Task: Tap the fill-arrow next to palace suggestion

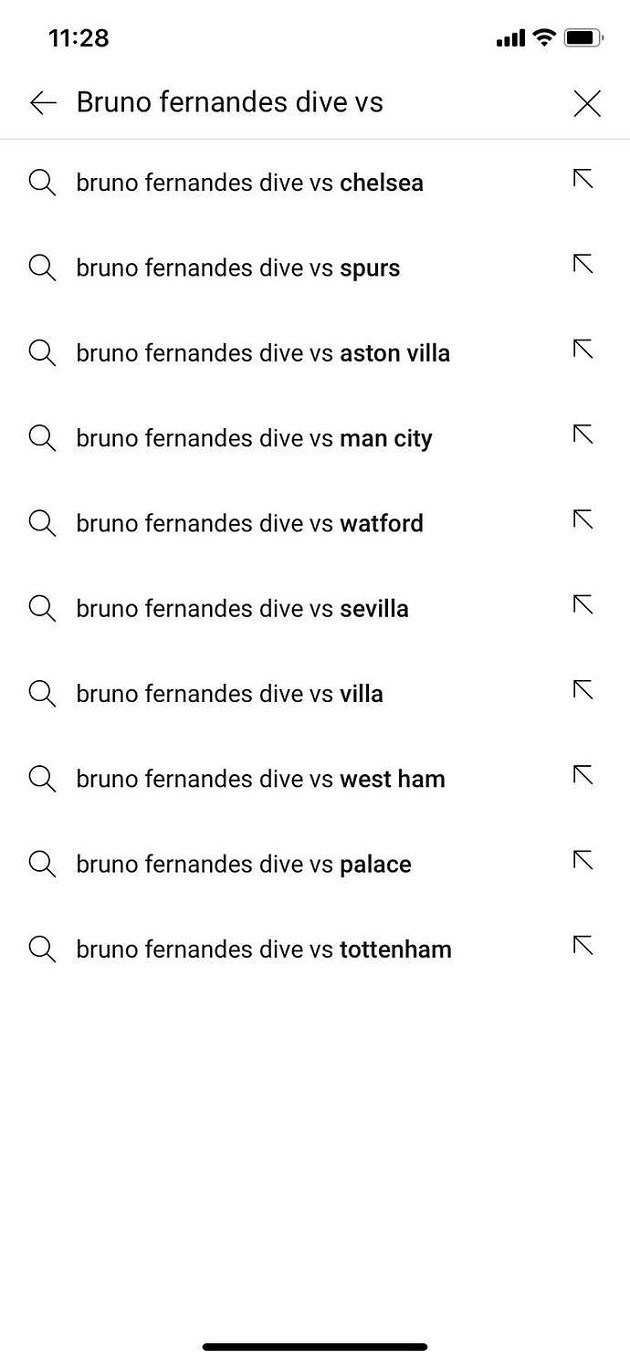Action: point(583,859)
